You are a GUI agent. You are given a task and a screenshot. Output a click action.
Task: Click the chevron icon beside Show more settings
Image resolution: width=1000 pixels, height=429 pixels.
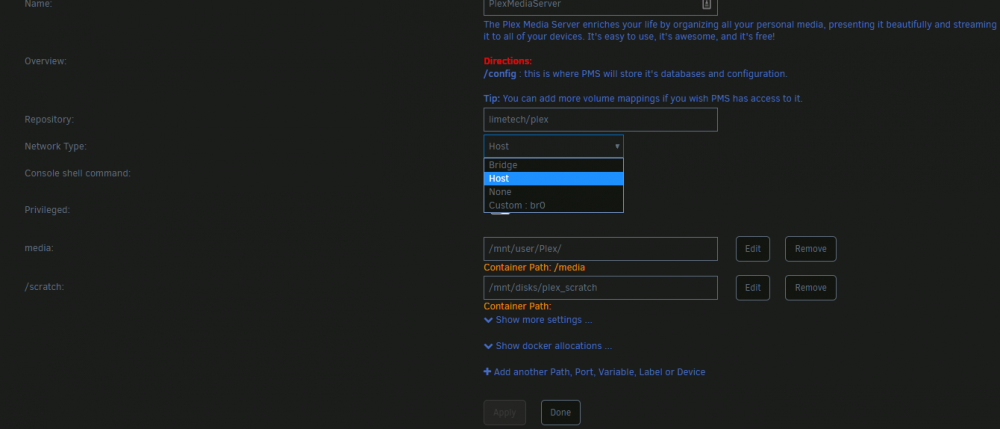tap(489, 320)
